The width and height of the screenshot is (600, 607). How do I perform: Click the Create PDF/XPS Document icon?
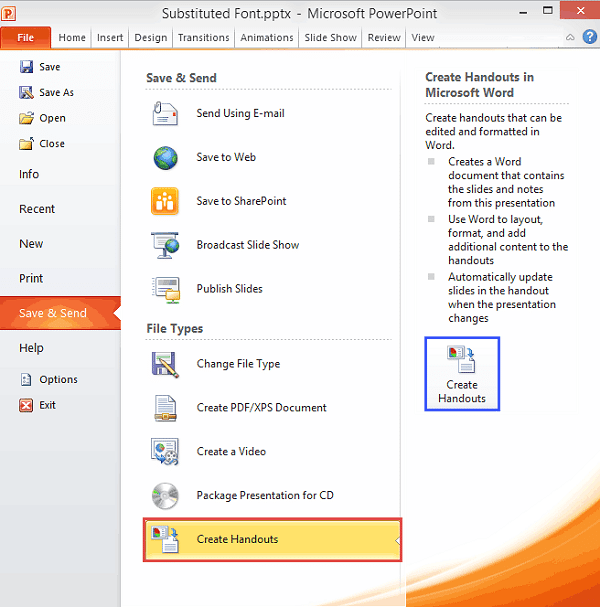coord(165,408)
